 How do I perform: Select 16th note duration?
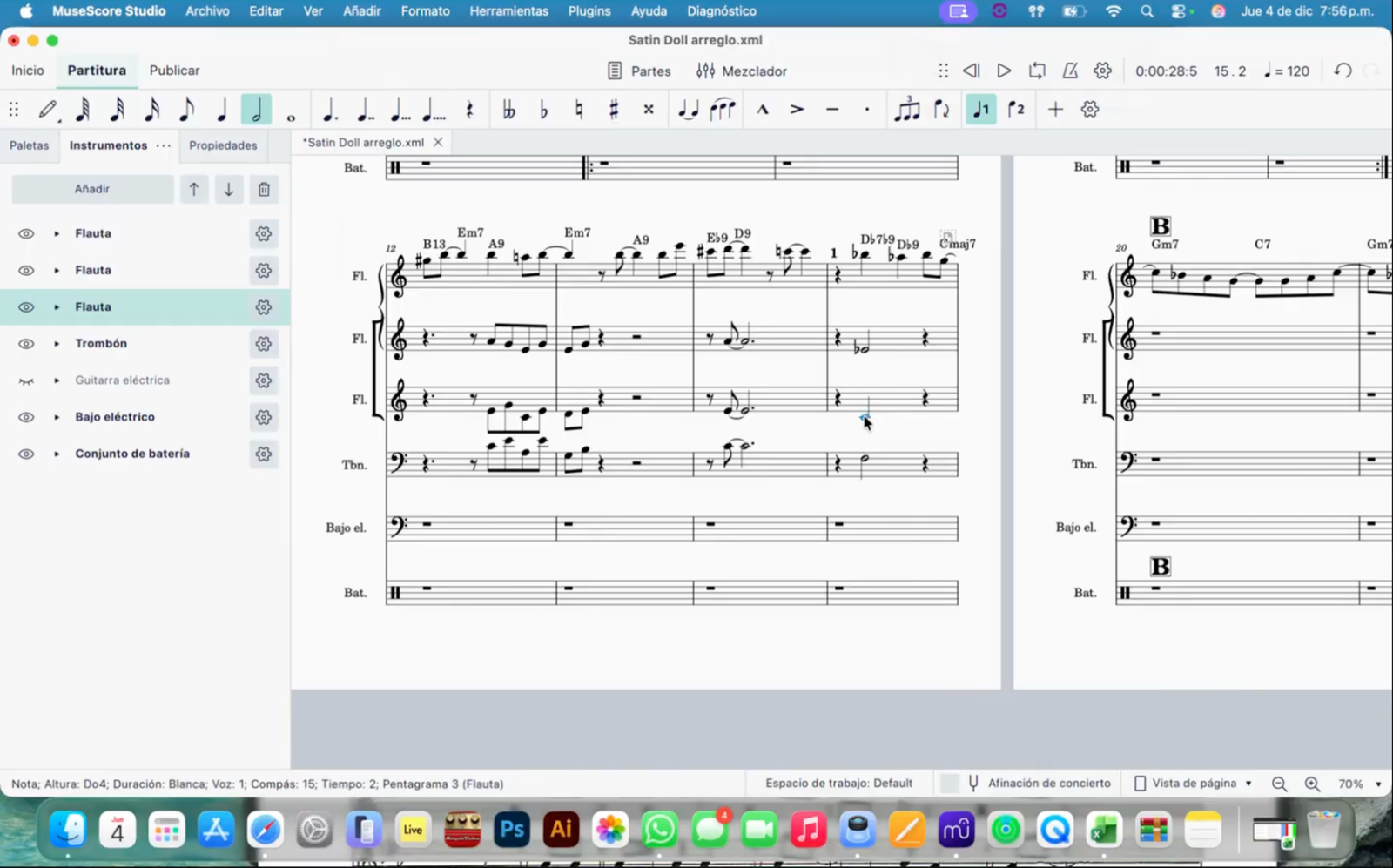(x=152, y=110)
